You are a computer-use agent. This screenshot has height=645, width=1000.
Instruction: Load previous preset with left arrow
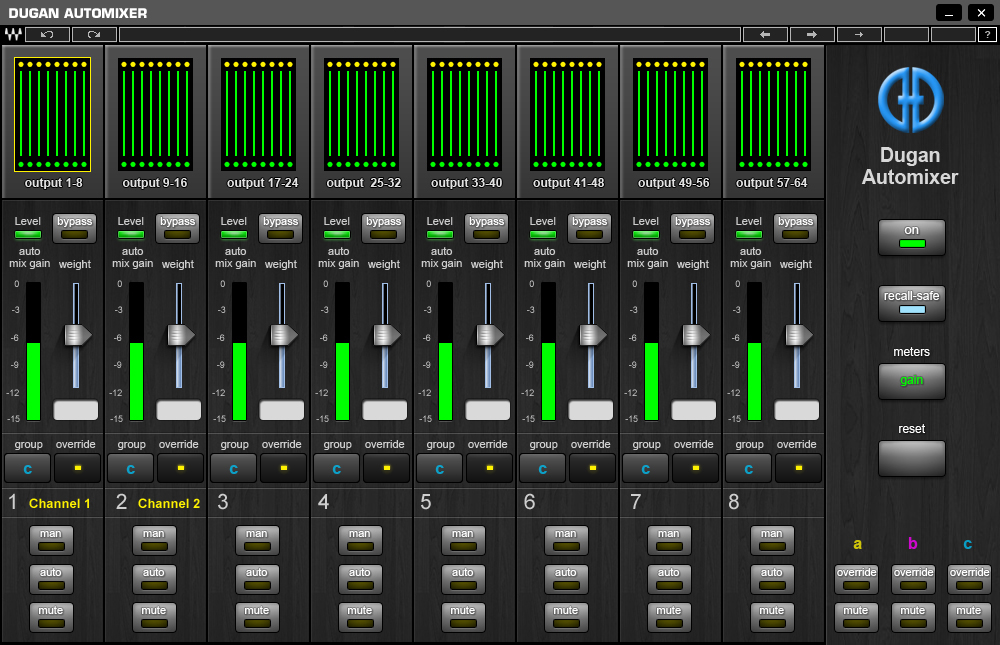click(765, 34)
